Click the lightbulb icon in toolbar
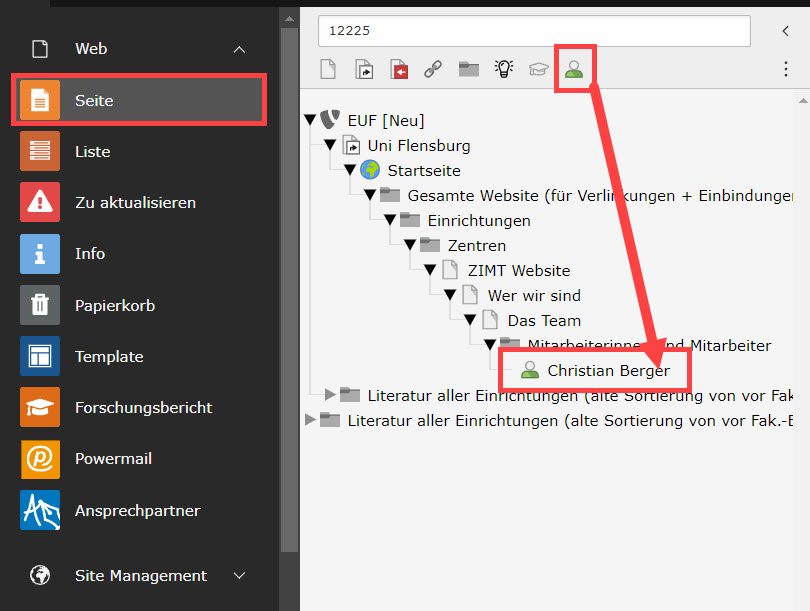 504,69
